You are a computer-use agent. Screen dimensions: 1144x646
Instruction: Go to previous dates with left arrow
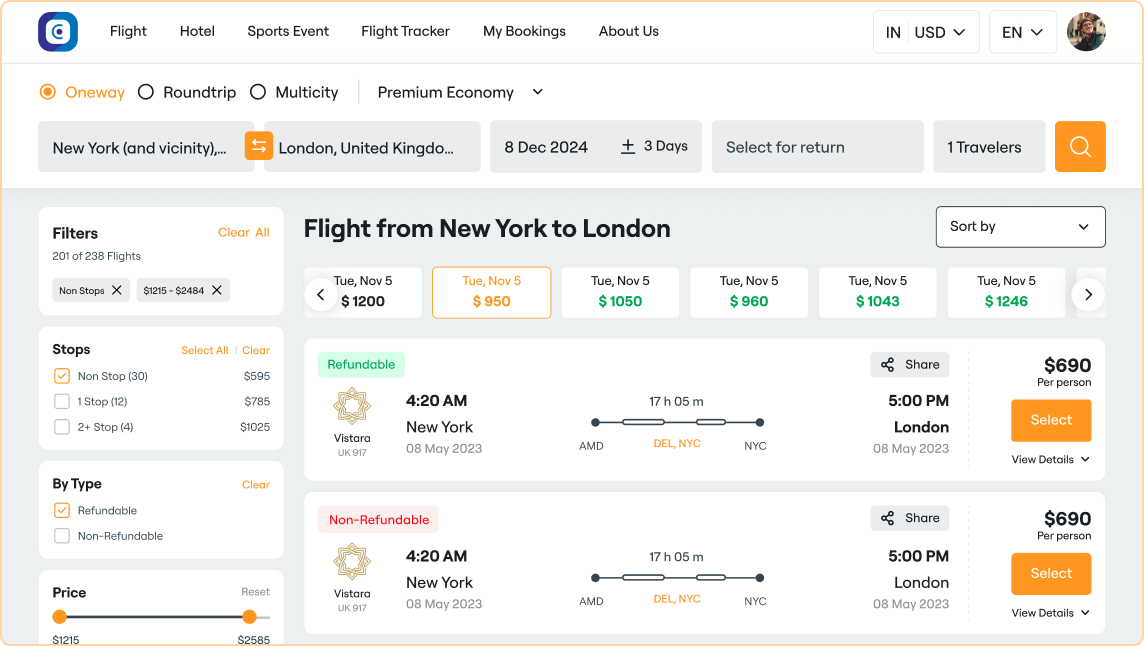tap(321, 294)
